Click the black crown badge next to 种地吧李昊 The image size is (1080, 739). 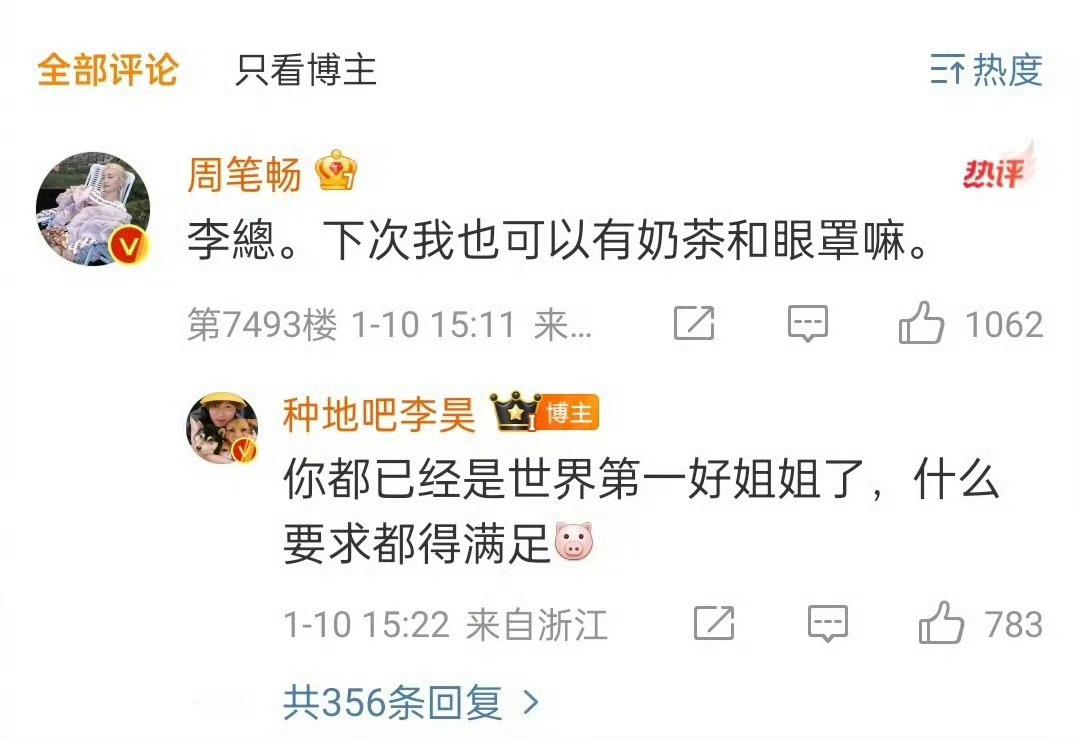coord(514,412)
